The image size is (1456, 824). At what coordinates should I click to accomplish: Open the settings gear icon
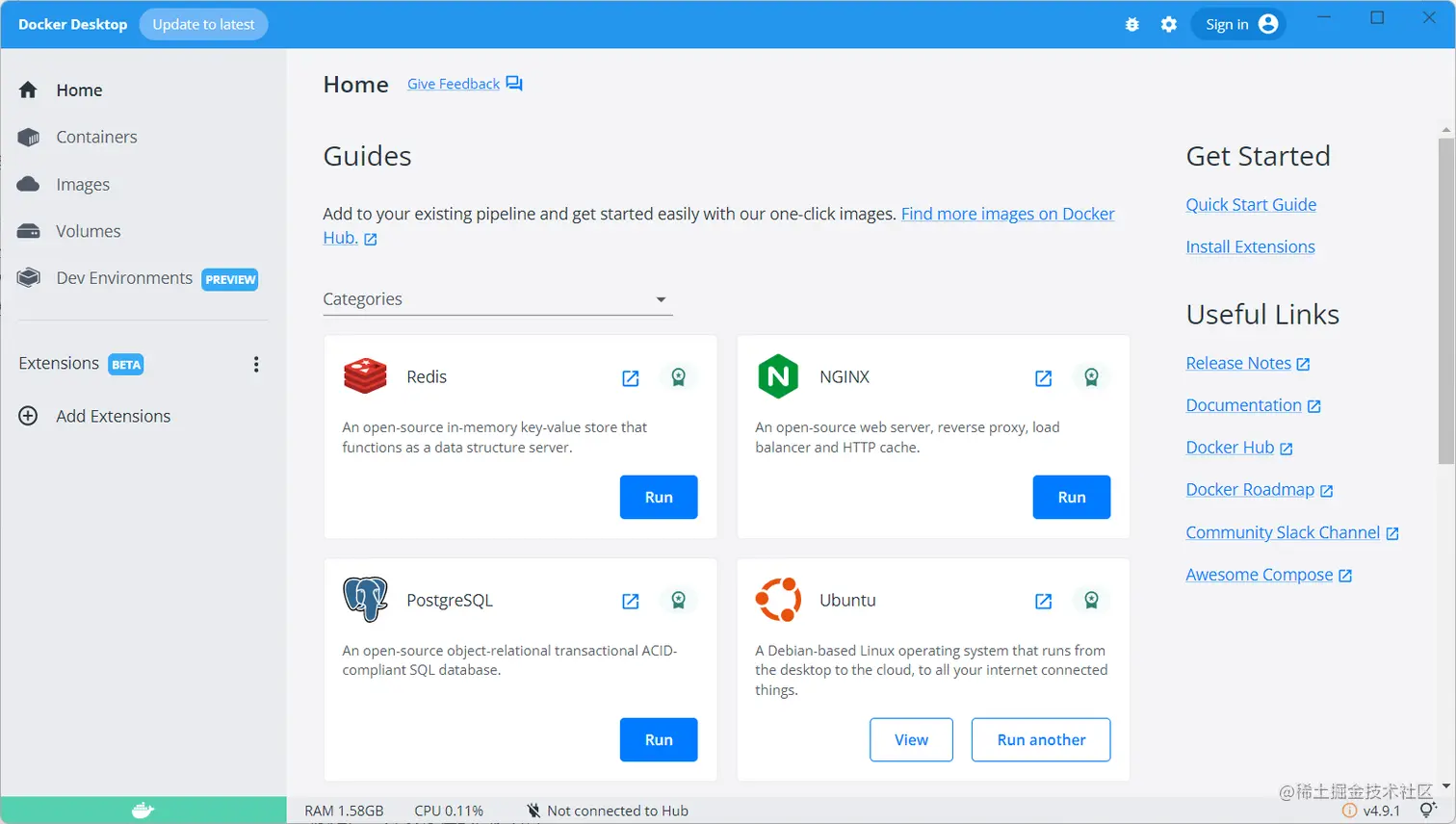click(1169, 25)
